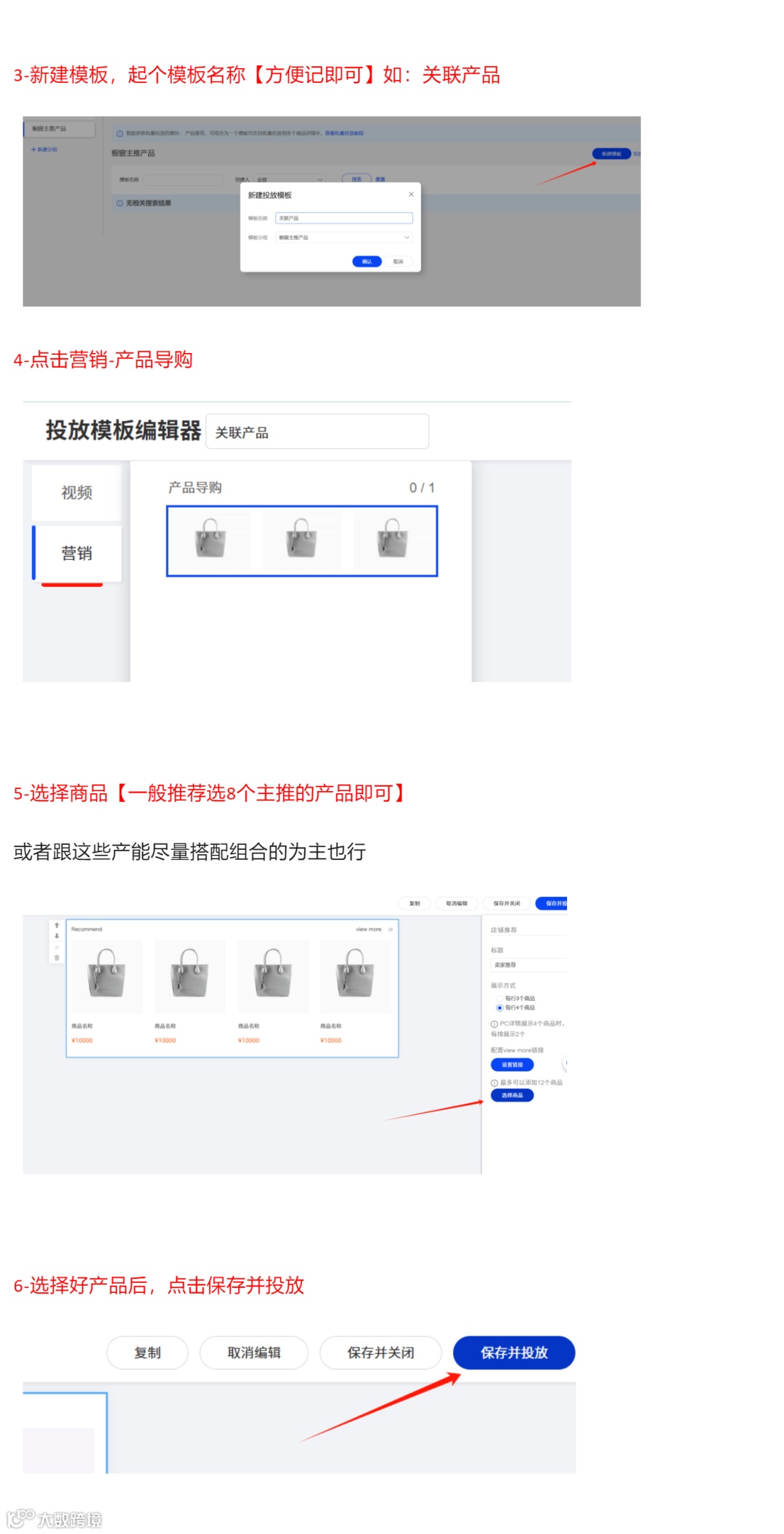The width and height of the screenshot is (784, 1534).
Task: Click the info icon before PC详情展示4个商品时
Action: tap(494, 1024)
